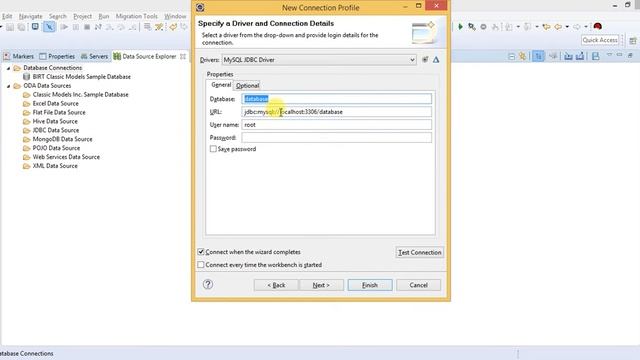Open the help question mark icon
Screen dimensions: 640x360
point(208,284)
